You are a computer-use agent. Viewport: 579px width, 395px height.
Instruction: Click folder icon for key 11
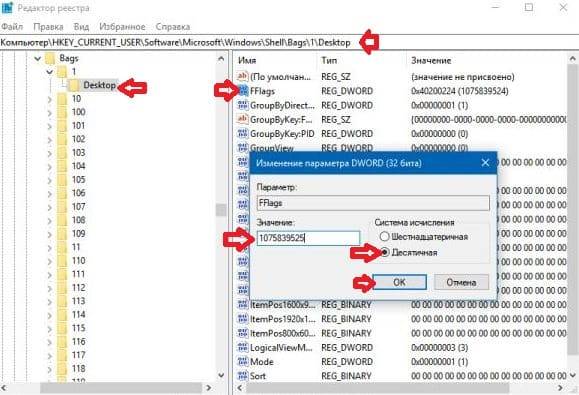tap(62, 247)
